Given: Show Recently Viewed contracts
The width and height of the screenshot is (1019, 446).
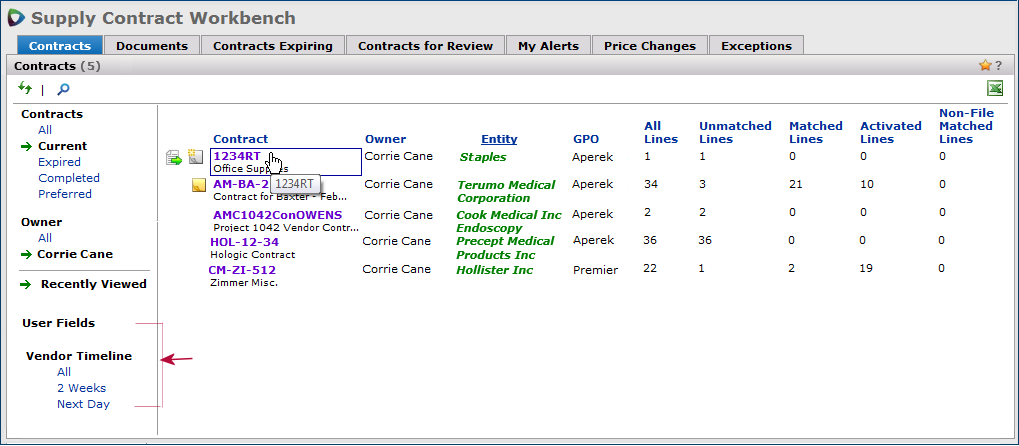Looking at the screenshot, I should click(93, 284).
